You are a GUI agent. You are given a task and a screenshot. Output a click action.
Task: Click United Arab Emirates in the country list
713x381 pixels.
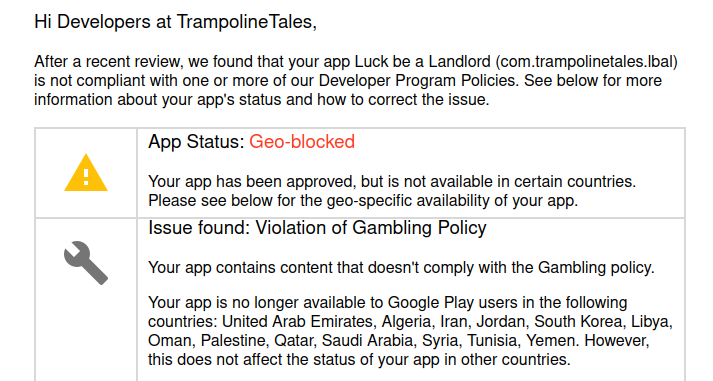[299, 321]
